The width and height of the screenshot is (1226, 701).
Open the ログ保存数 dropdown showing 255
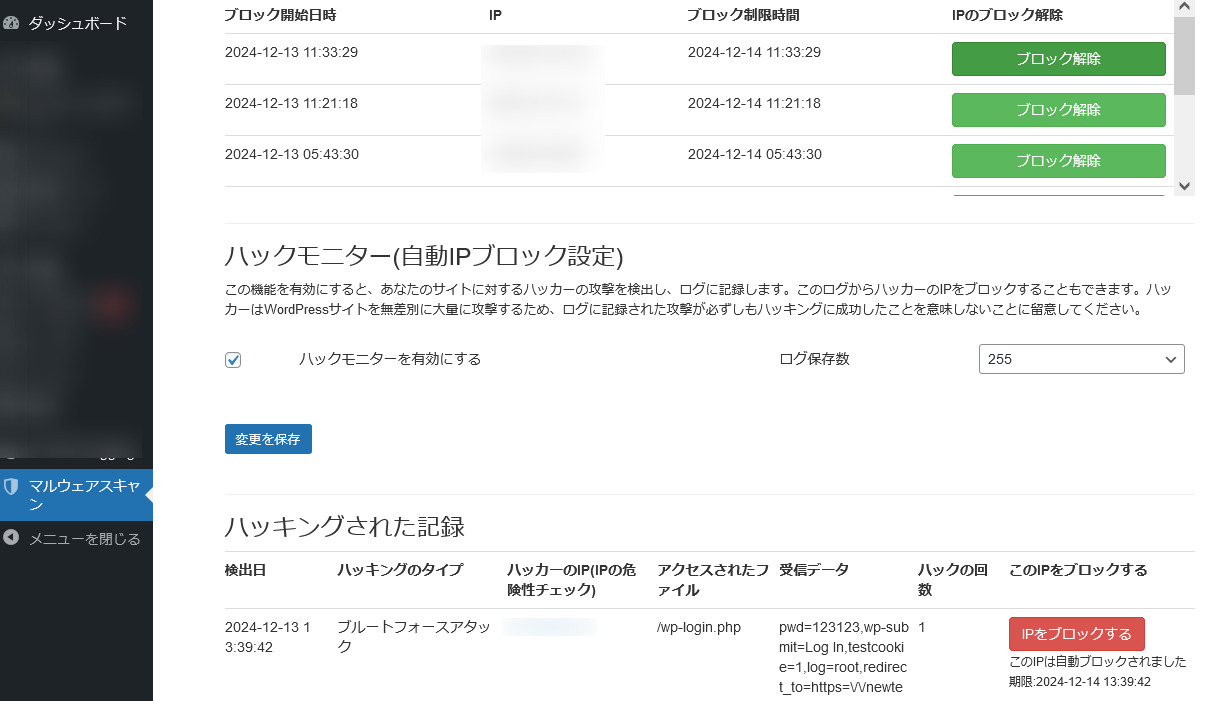pos(1080,359)
